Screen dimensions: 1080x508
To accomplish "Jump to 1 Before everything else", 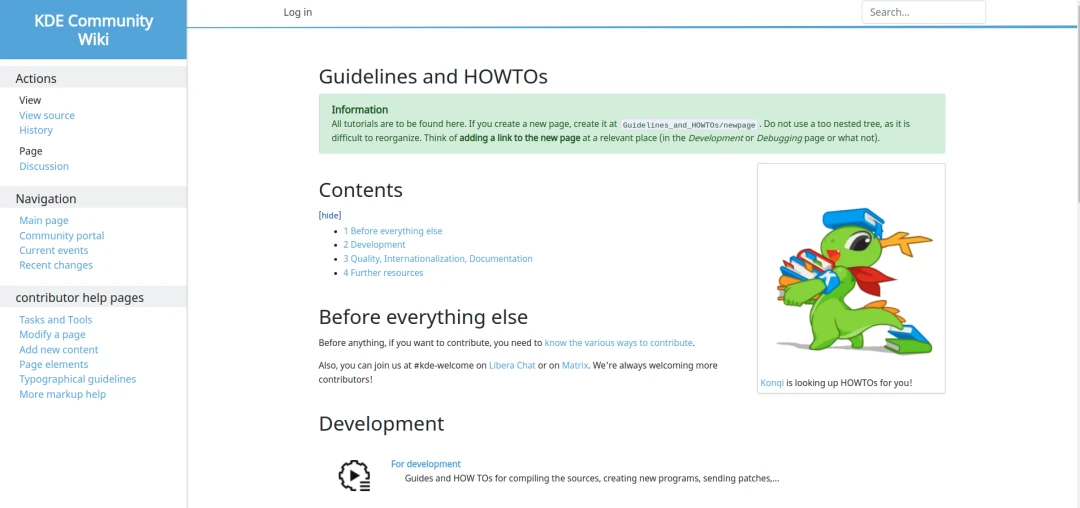I will click(393, 231).
